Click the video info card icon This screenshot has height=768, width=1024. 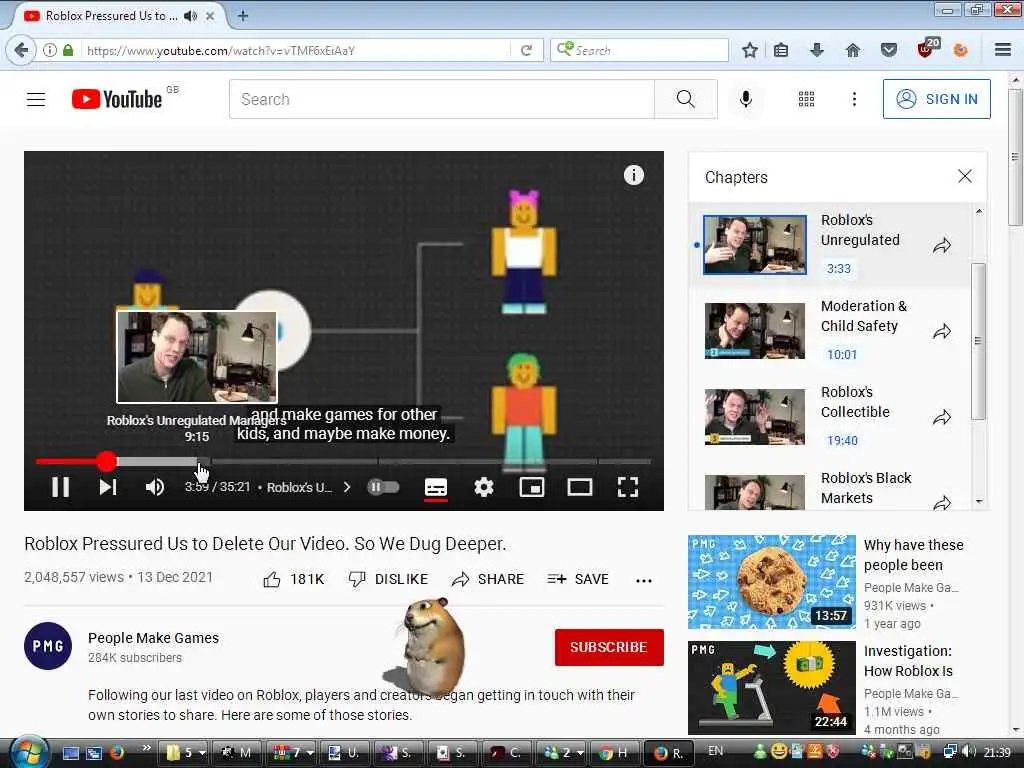point(633,175)
